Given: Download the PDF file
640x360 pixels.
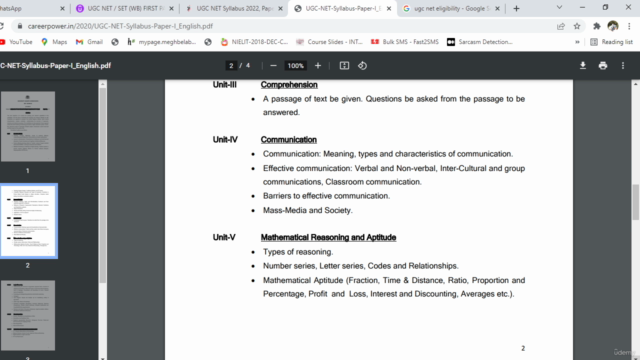Looking at the screenshot, I should (x=583, y=66).
